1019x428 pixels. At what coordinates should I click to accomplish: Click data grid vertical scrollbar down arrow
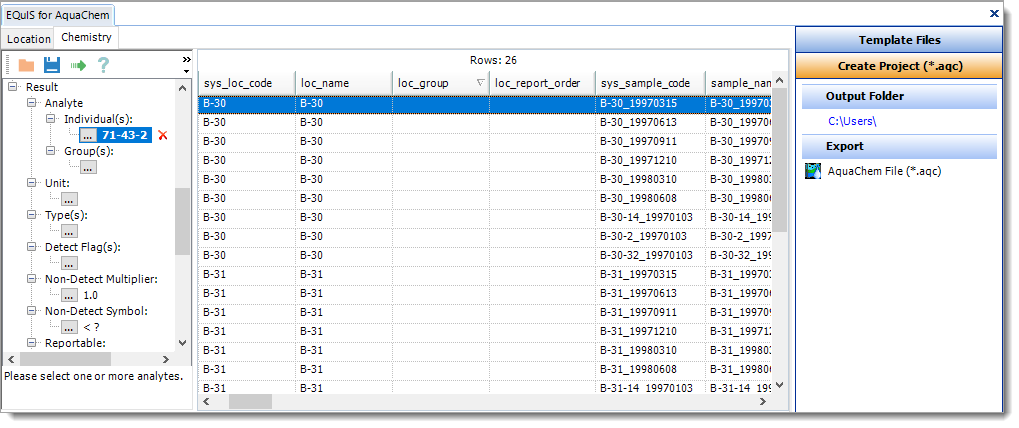(780, 385)
